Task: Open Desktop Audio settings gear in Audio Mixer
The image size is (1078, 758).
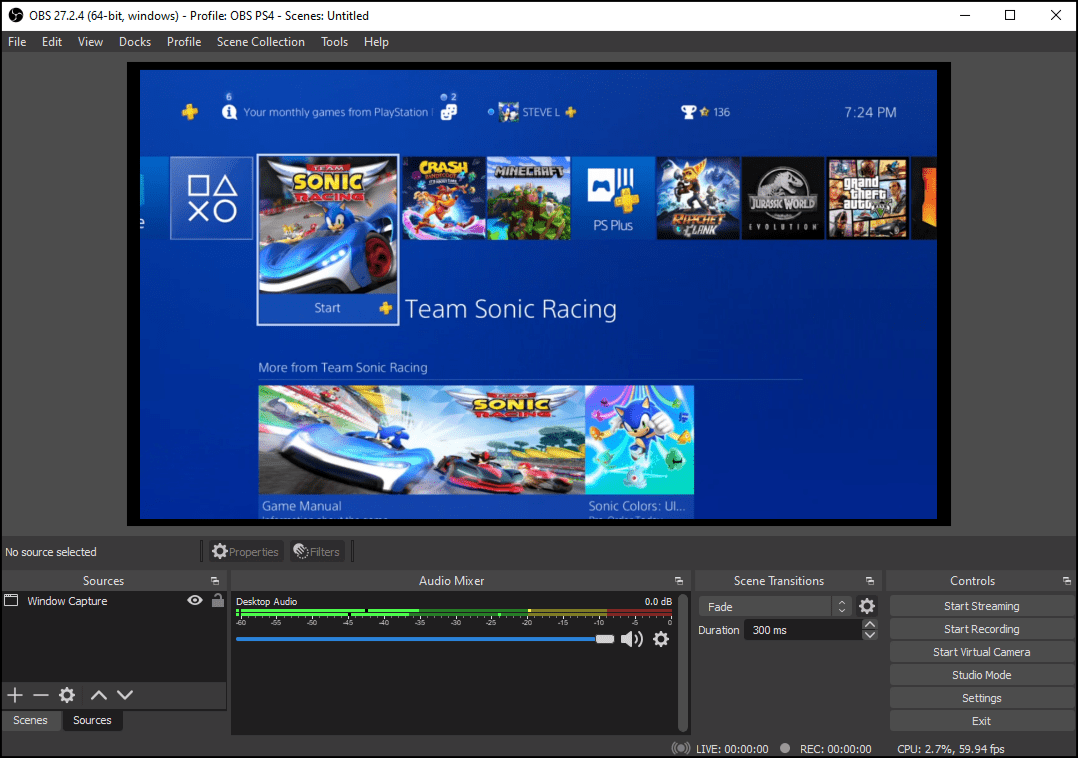Action: (660, 639)
